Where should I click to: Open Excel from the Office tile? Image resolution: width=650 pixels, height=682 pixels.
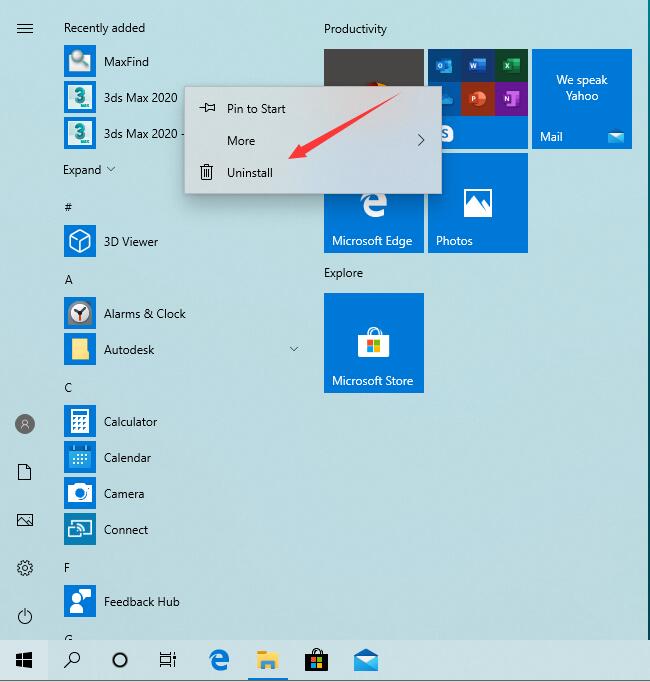point(511,66)
